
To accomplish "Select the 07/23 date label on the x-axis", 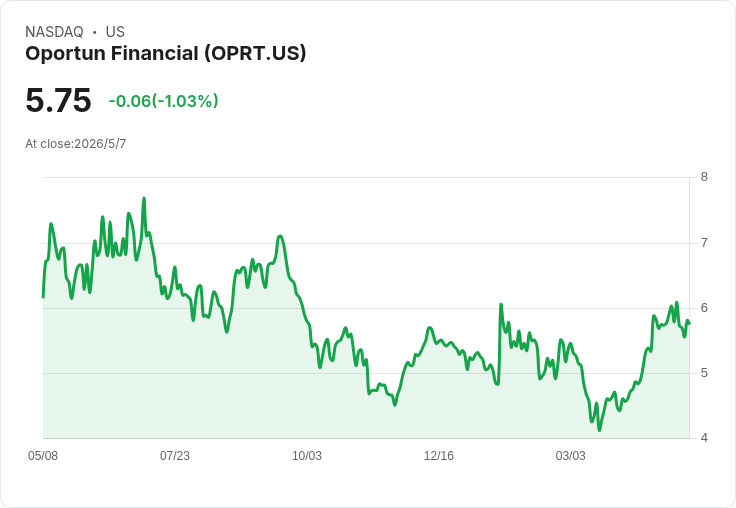I will [x=175, y=455].
